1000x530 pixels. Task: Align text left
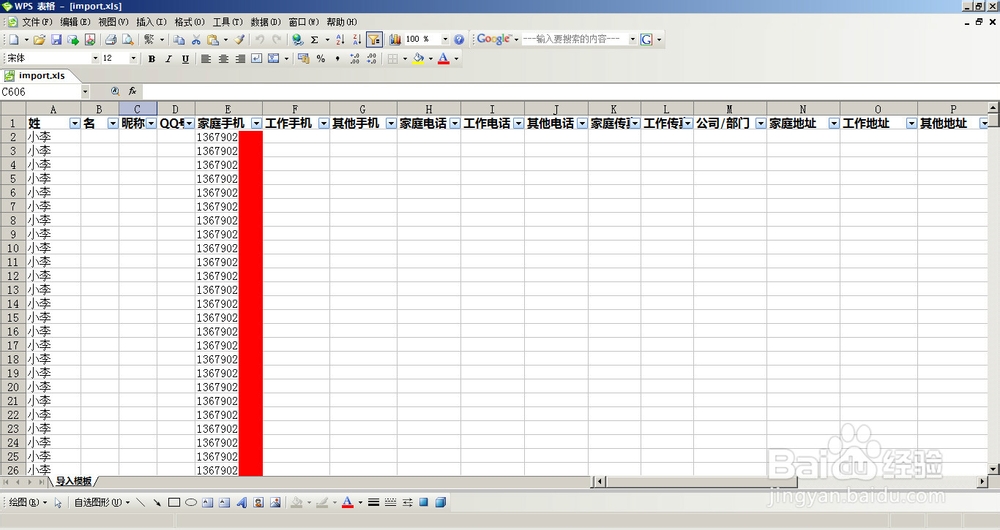point(206,59)
